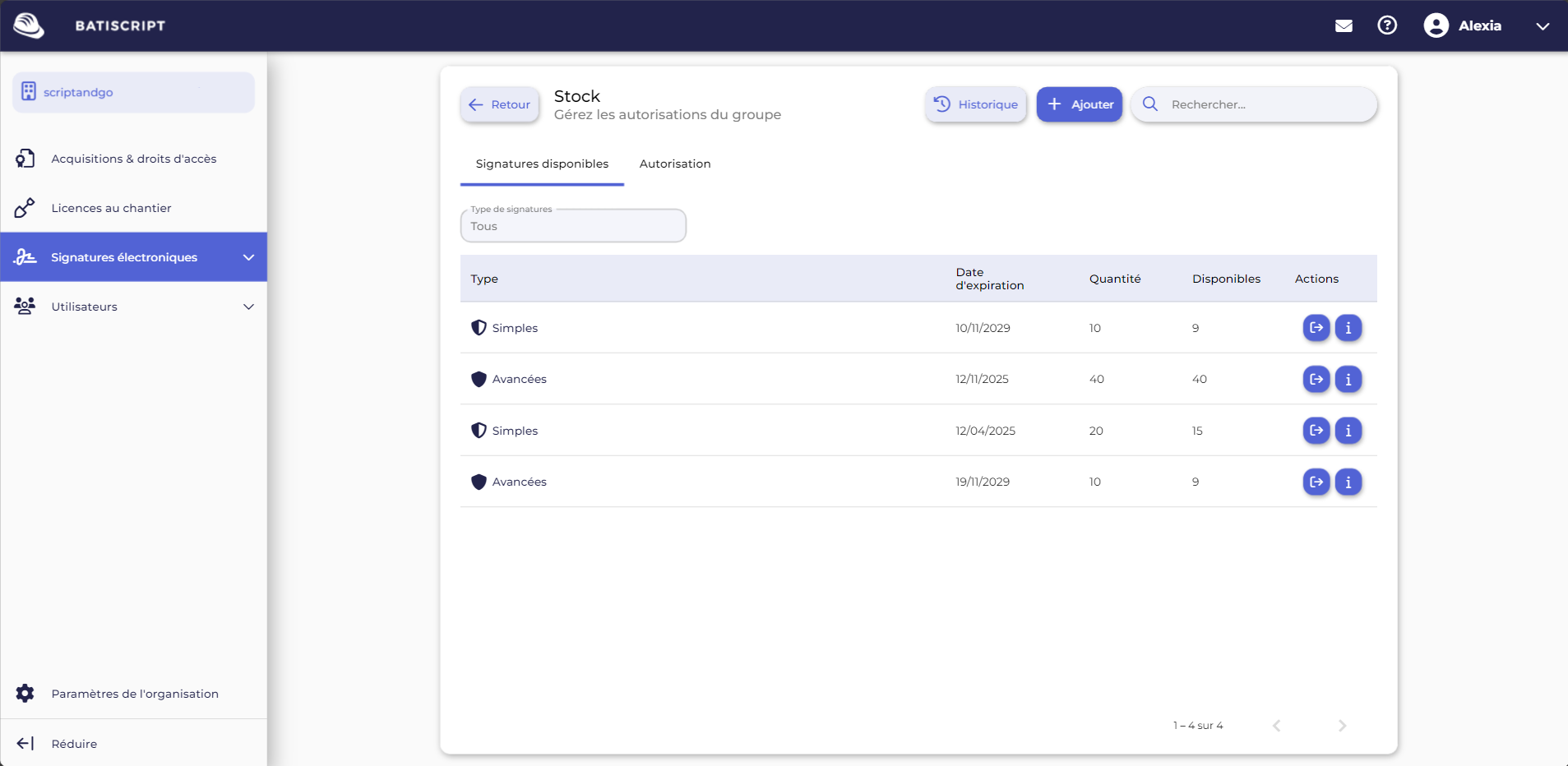The width and height of the screenshot is (1568, 766).
Task: Click the Disponibles column header
Action: 1226,279
